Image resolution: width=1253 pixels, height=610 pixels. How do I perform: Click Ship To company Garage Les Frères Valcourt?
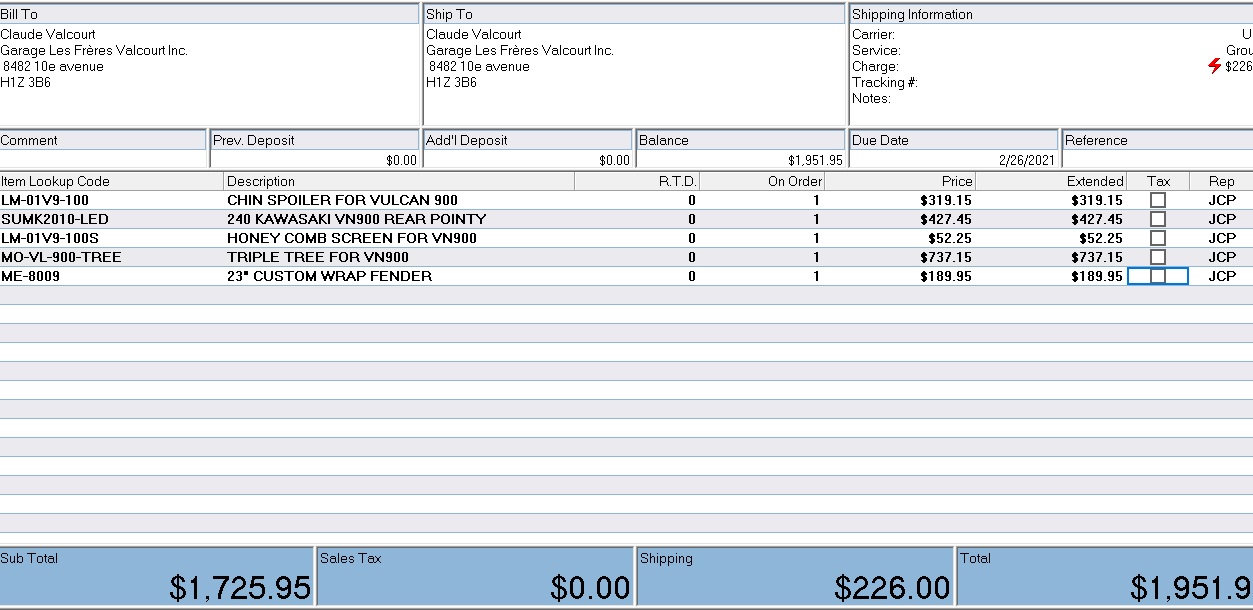click(520, 50)
